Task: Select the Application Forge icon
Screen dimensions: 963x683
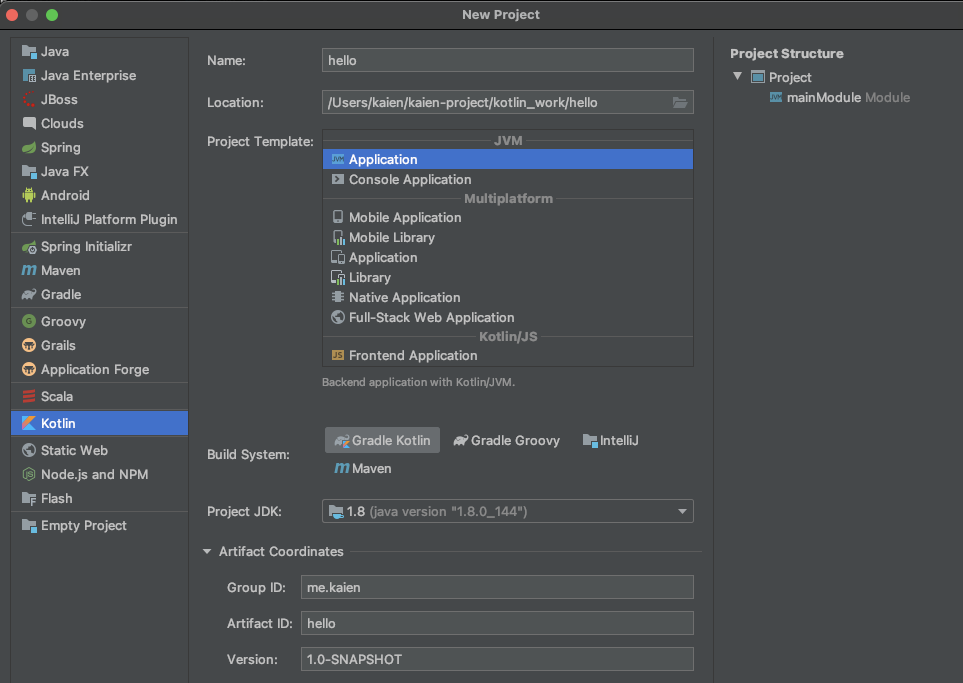Action: 29,369
